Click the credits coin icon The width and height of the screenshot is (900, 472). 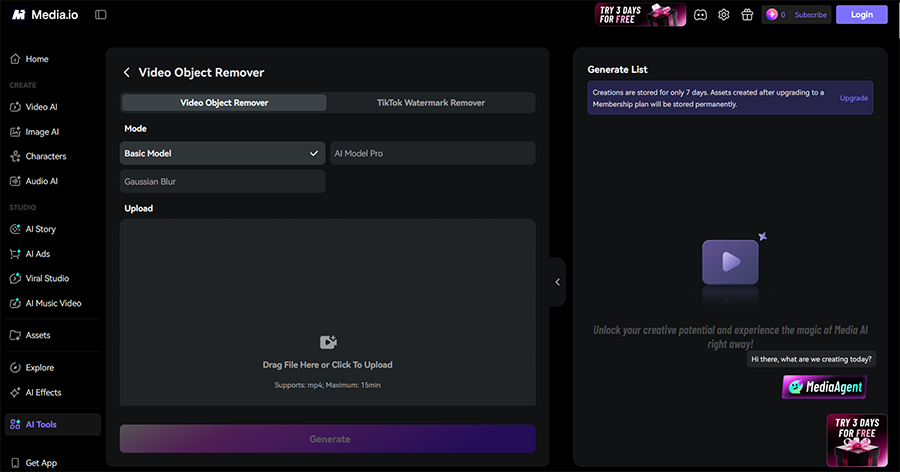click(772, 15)
